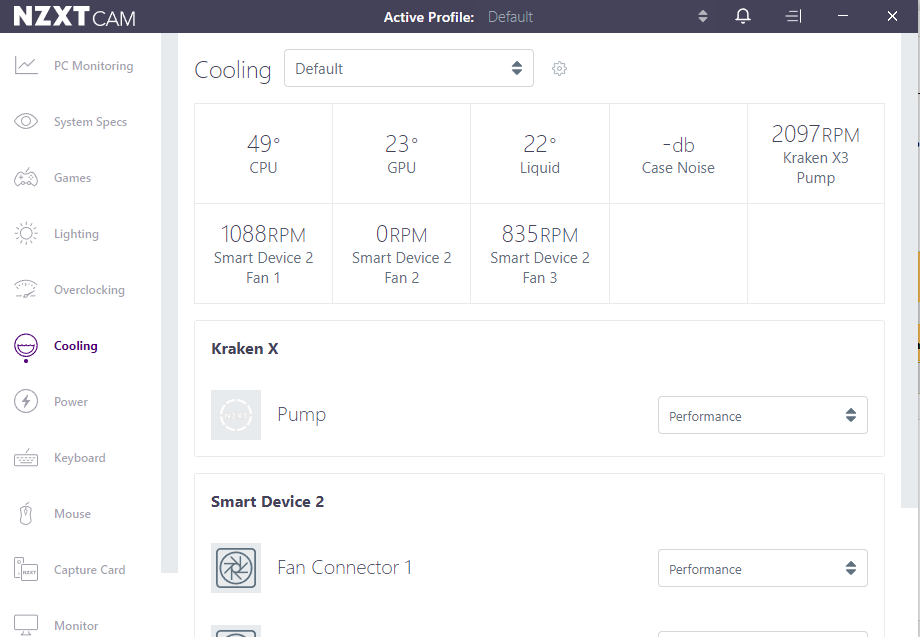Go to Lighting section

(x=76, y=233)
